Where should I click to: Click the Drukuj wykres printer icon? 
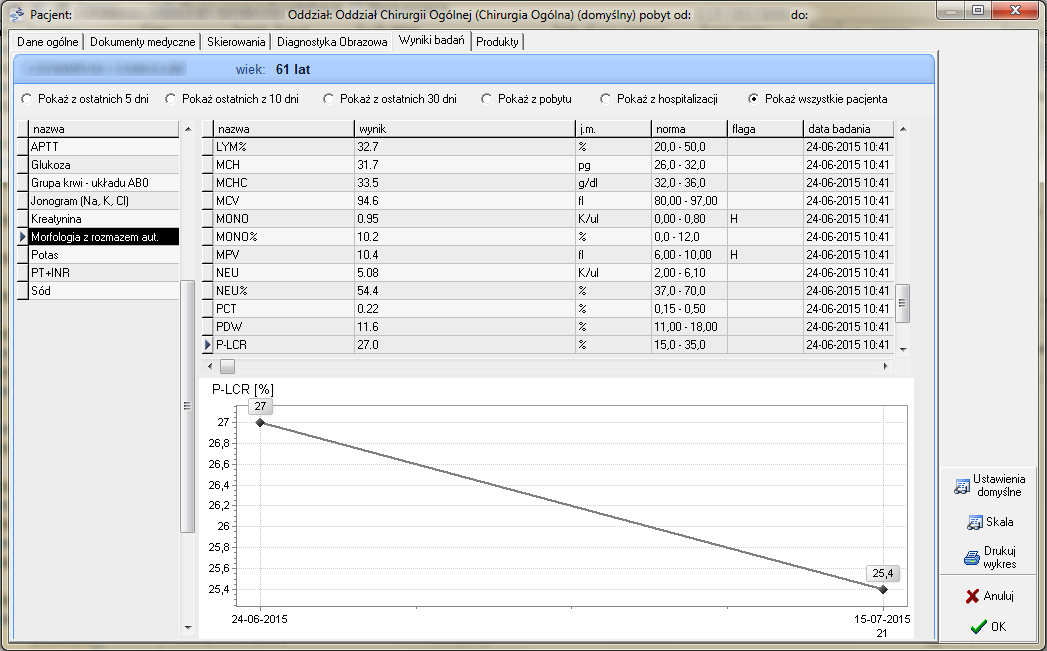click(972, 558)
